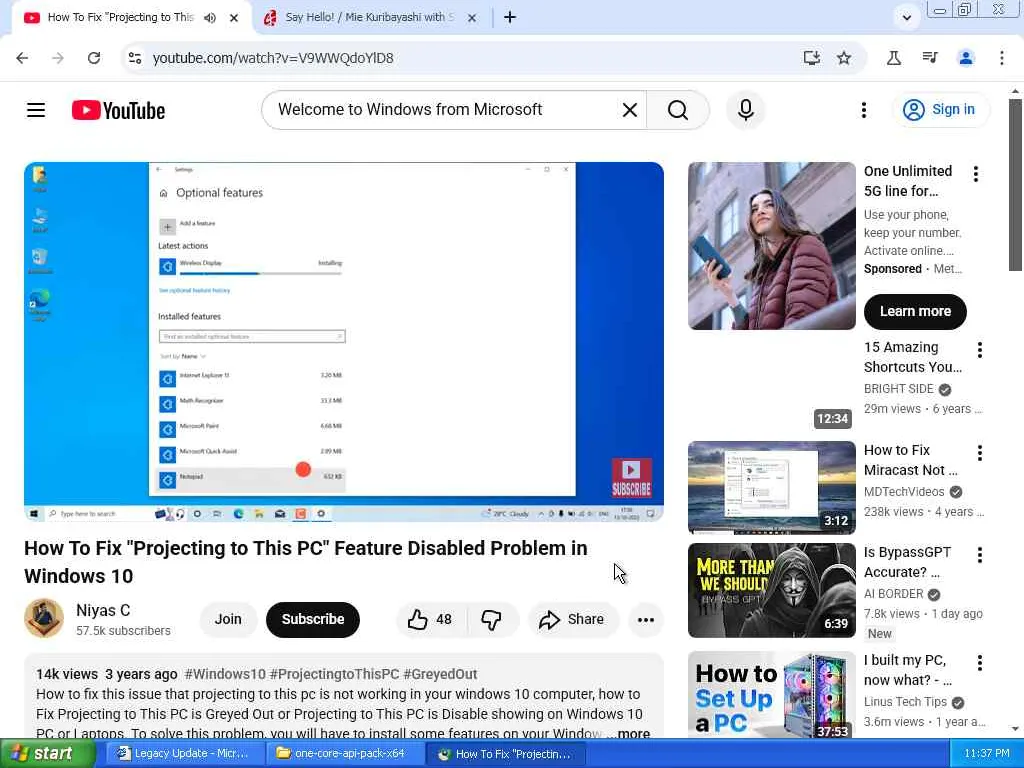Open options for I built my PC video

pyautogui.click(x=980, y=663)
